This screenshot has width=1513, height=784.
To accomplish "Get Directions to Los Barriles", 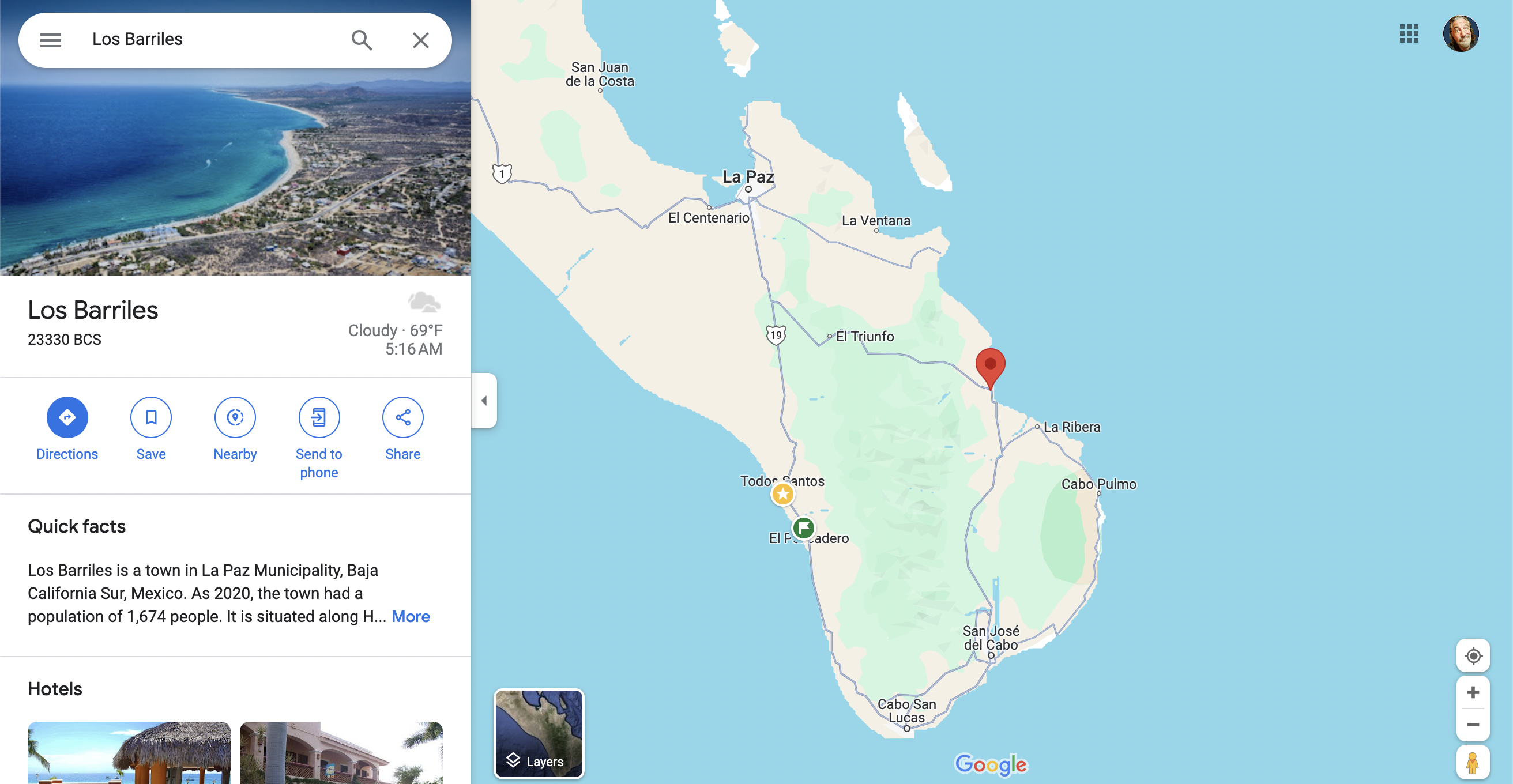I will [67, 417].
